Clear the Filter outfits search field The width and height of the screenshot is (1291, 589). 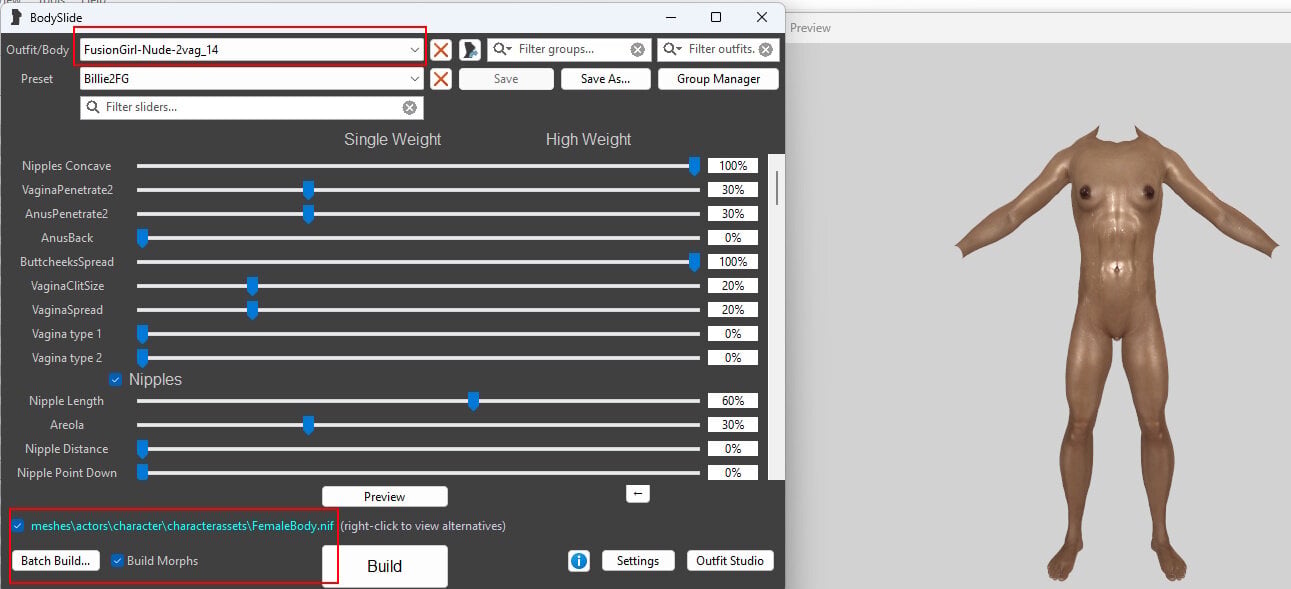point(766,49)
